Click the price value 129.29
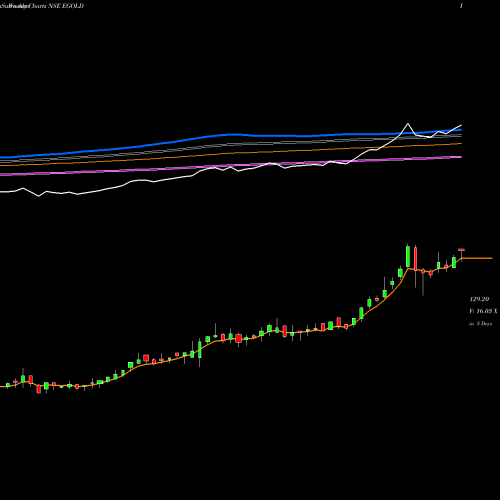 479,299
